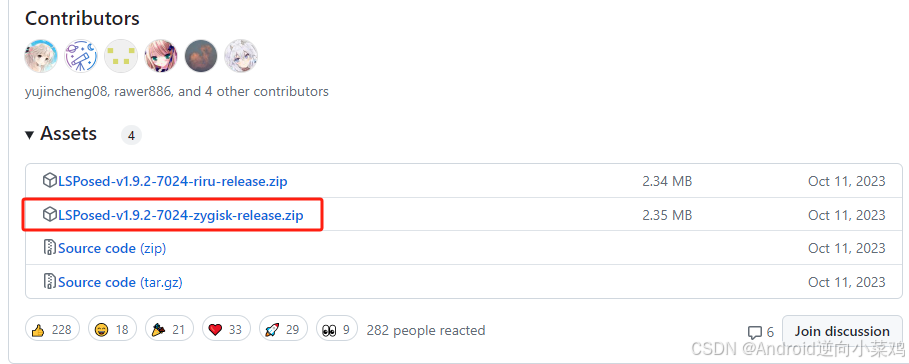Click the Join discussion button

point(842,331)
